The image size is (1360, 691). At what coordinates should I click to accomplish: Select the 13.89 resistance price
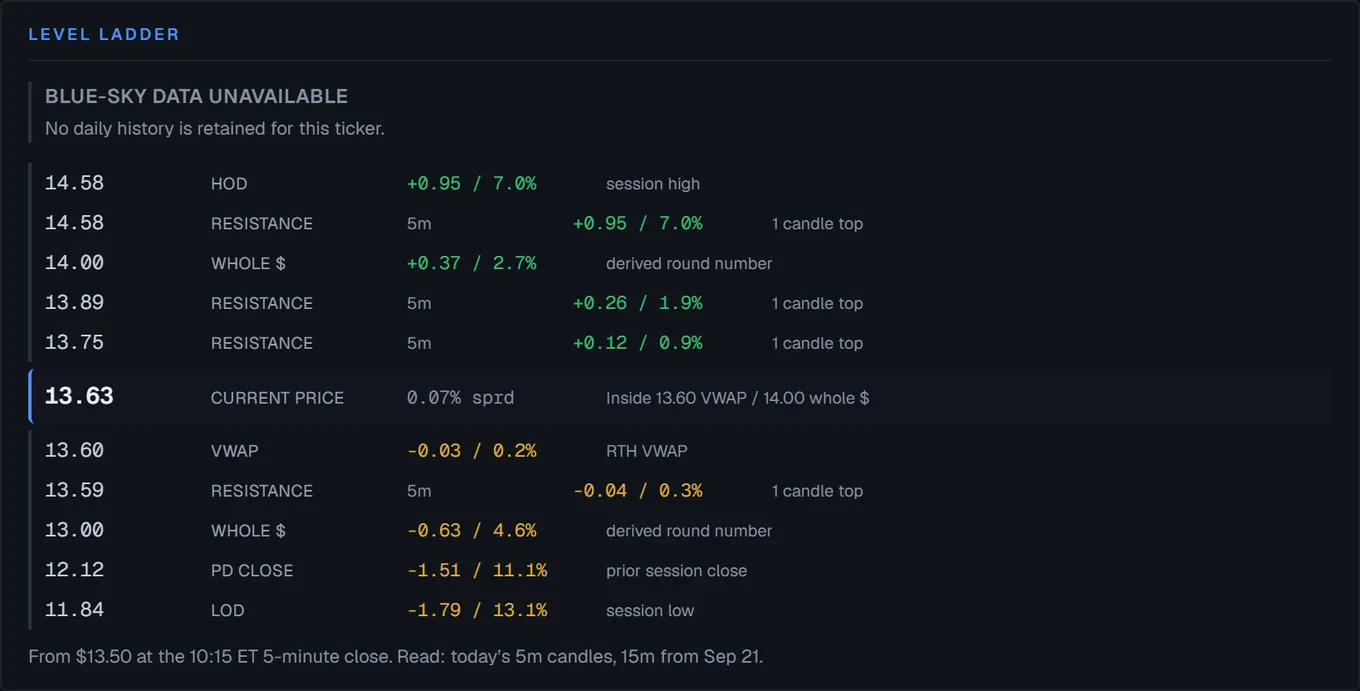coord(74,303)
